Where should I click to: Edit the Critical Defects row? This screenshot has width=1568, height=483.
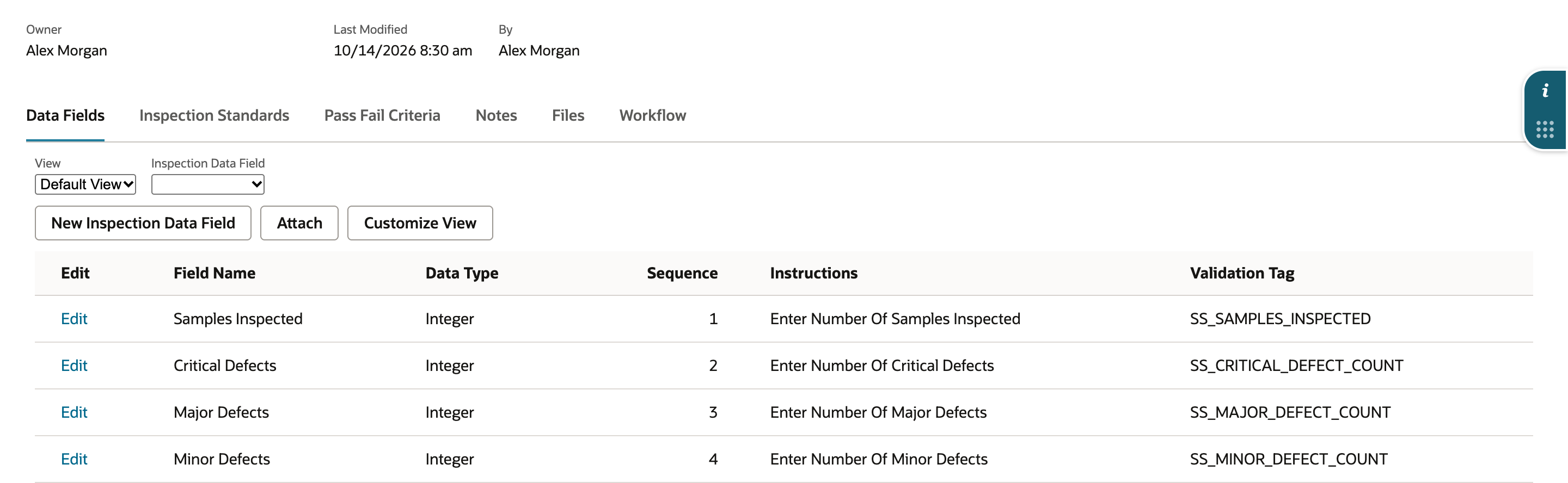click(74, 366)
